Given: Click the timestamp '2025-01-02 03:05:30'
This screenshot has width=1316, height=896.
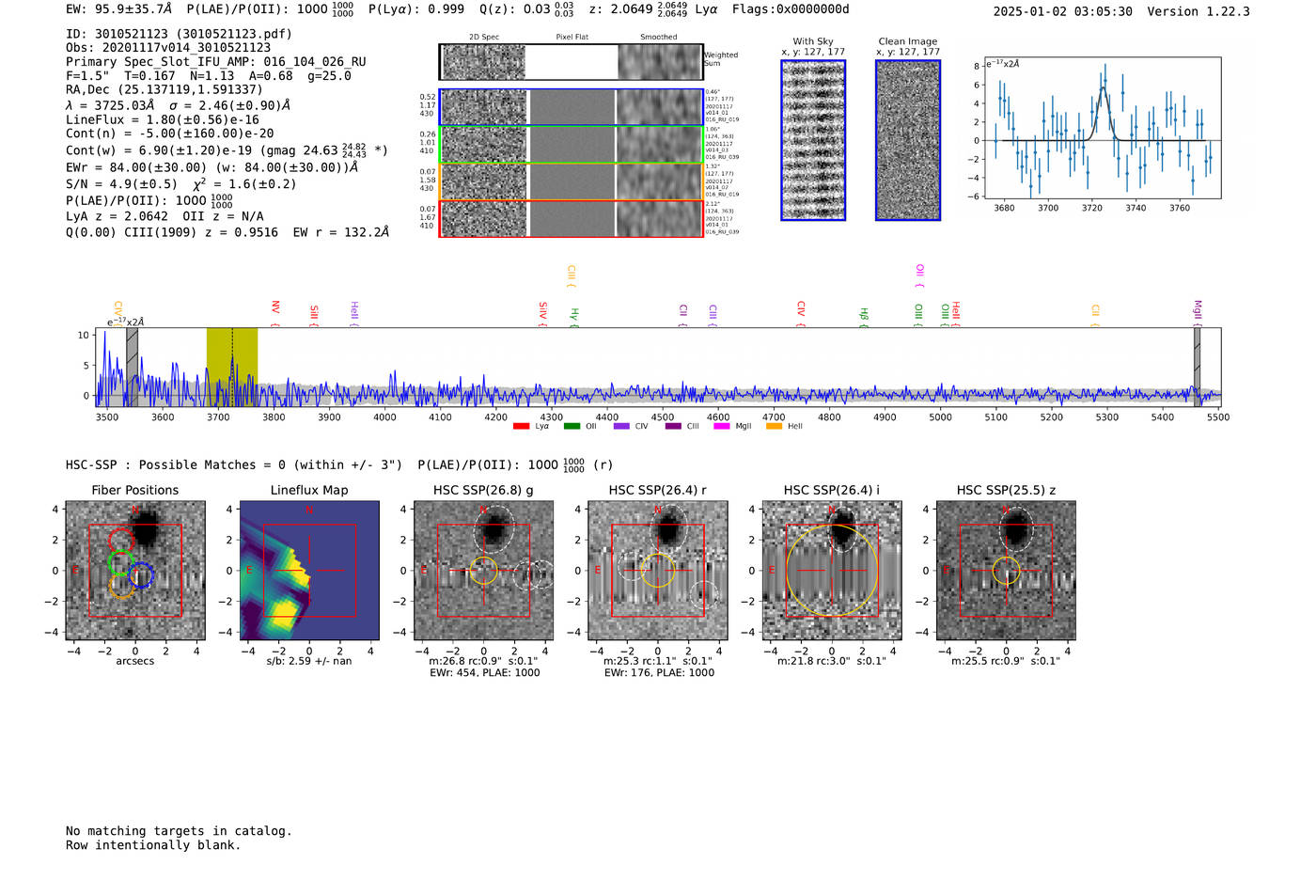Looking at the screenshot, I should 1063,11.
